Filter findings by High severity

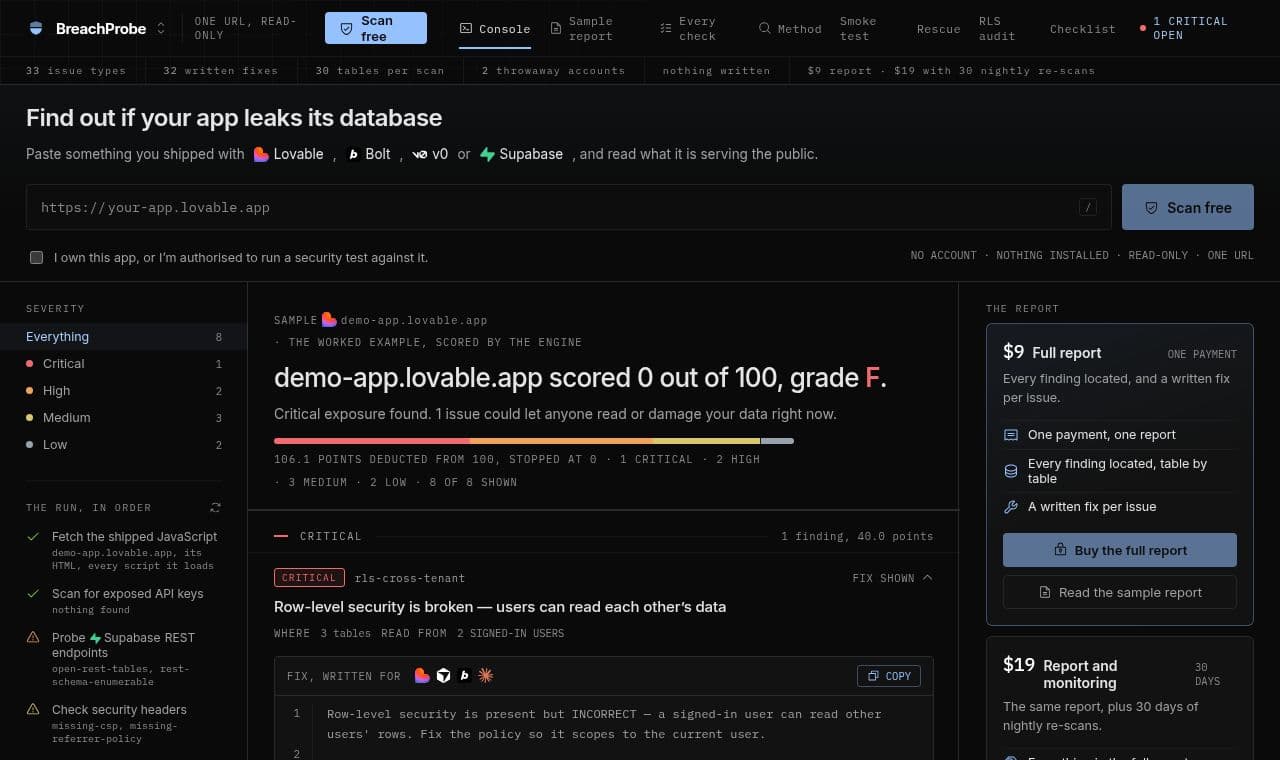pyautogui.click(x=123, y=391)
